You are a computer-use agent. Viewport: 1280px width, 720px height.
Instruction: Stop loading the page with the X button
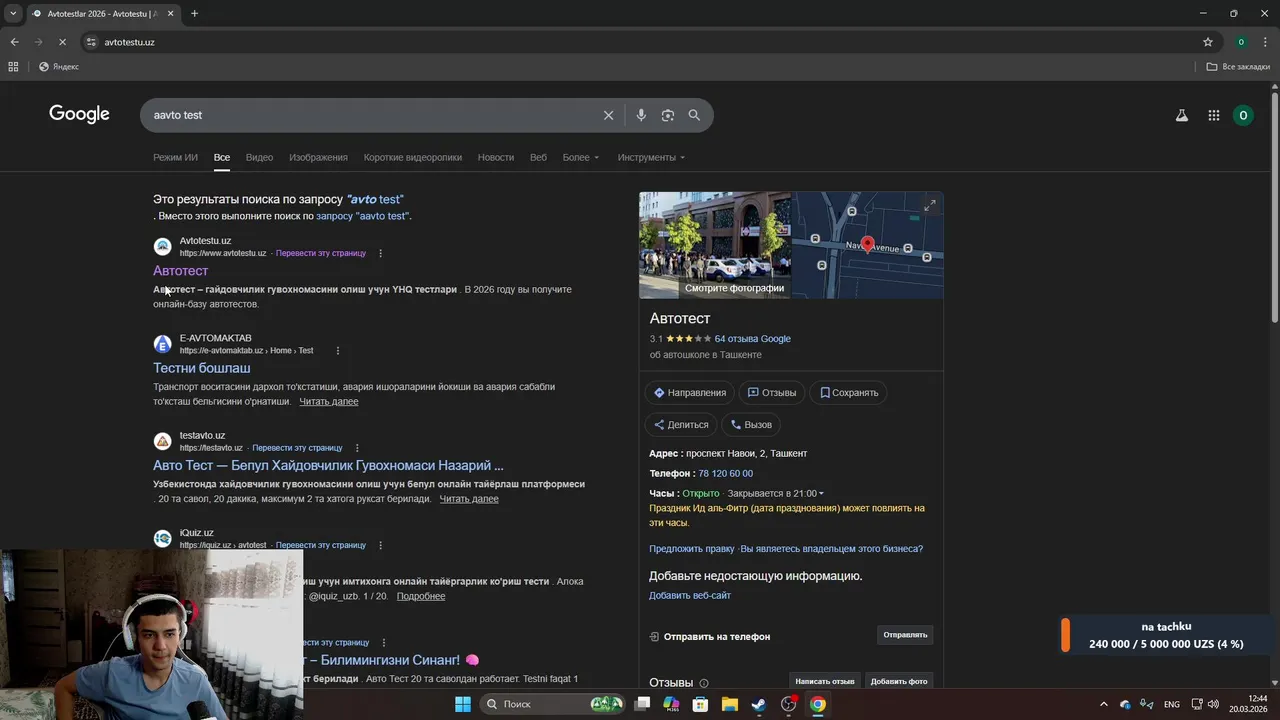tap(62, 42)
